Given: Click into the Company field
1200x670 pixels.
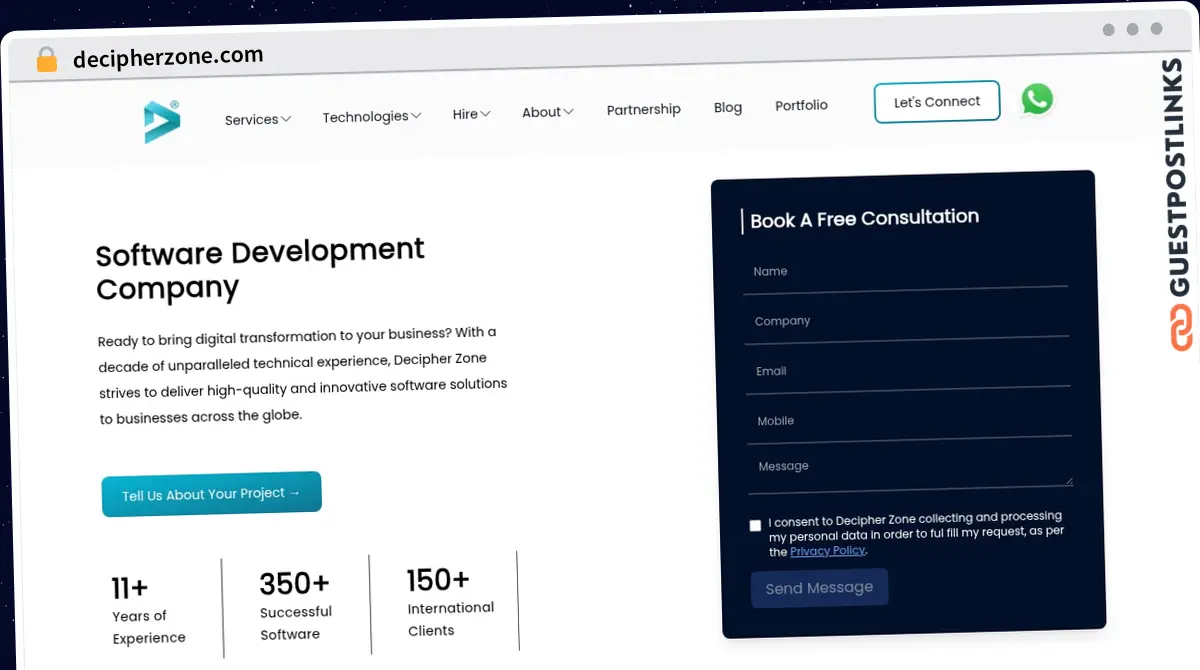Looking at the screenshot, I should click(906, 322).
